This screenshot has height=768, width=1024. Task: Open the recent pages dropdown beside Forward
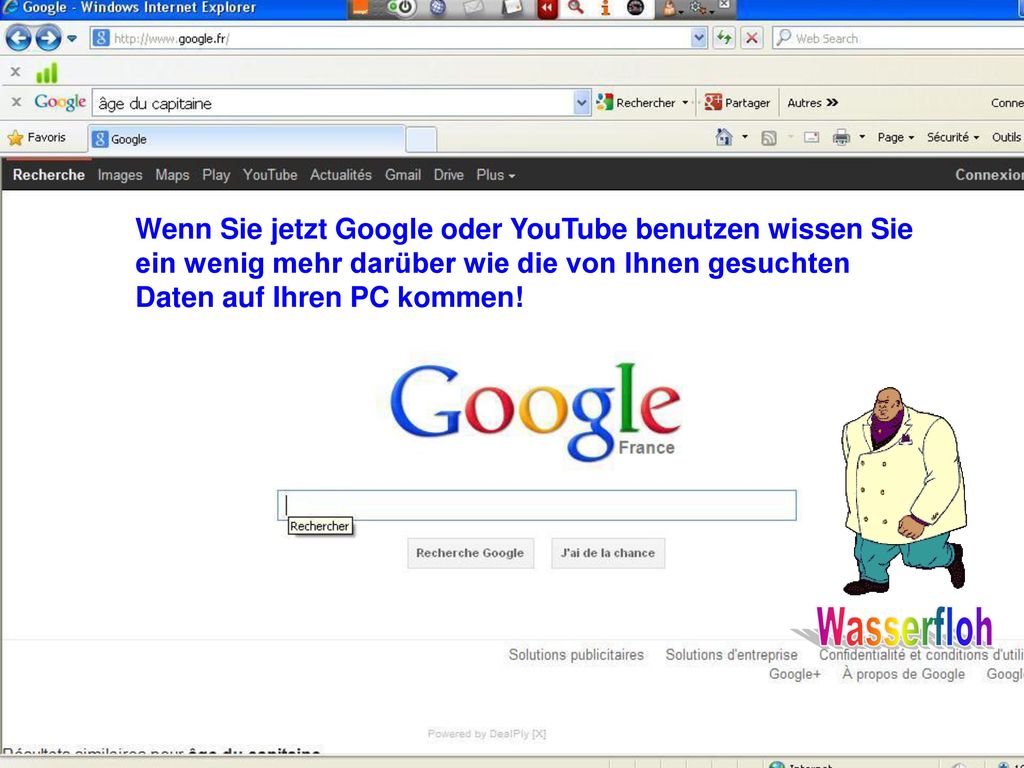pos(72,39)
